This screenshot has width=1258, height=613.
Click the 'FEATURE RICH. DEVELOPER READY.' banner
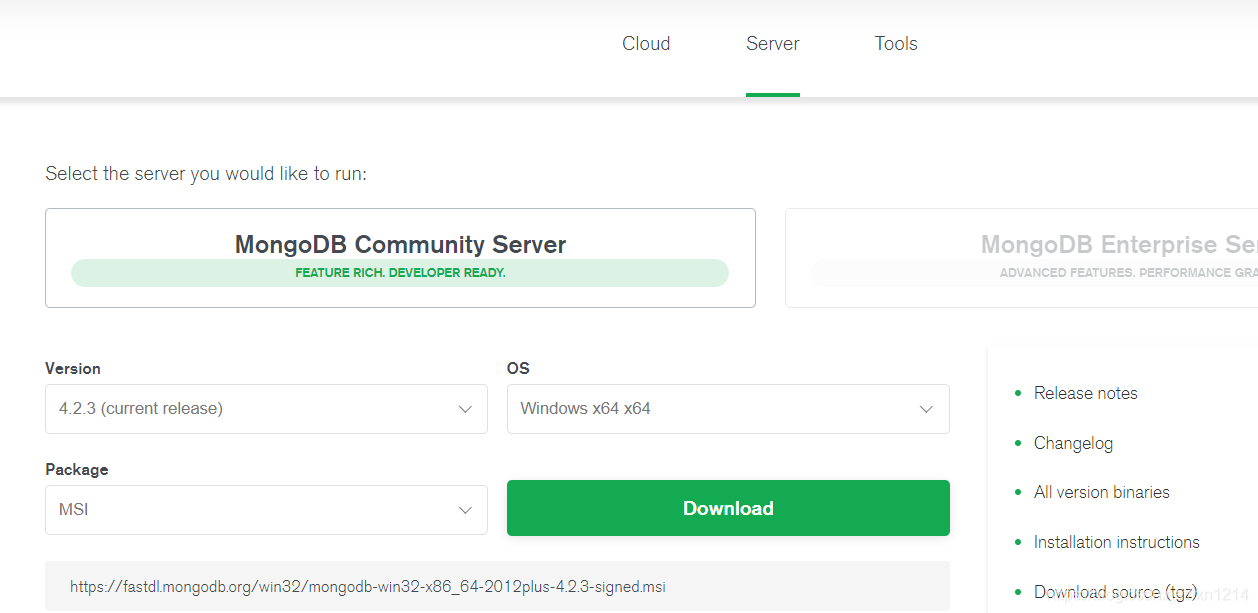(400, 273)
